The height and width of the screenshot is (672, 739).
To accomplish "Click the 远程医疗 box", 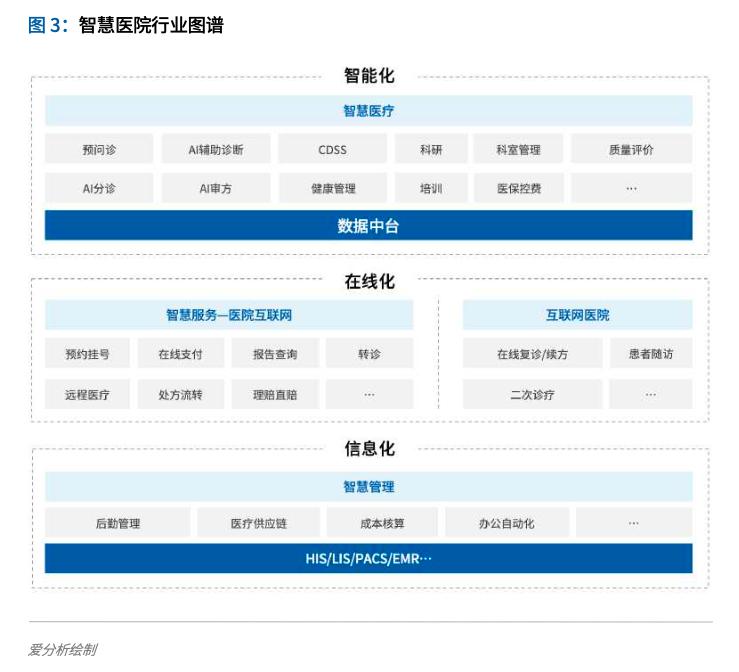I will point(87,394).
